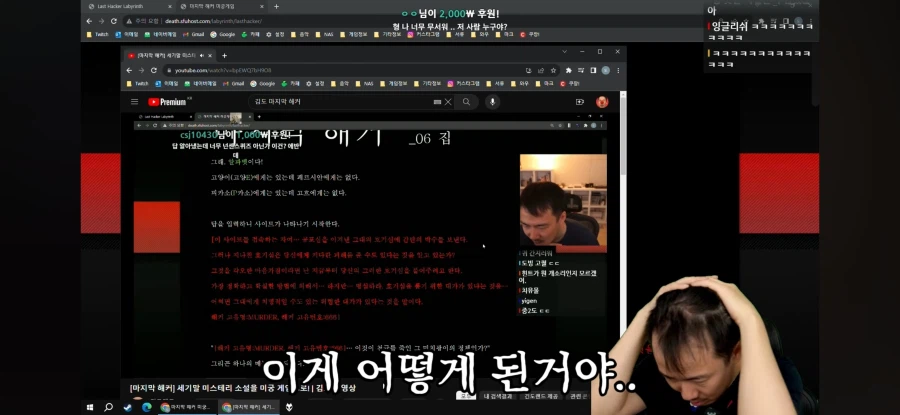The width and height of the screenshot is (900, 415).
Task: Open Windows taskbar search
Action: pos(108,407)
